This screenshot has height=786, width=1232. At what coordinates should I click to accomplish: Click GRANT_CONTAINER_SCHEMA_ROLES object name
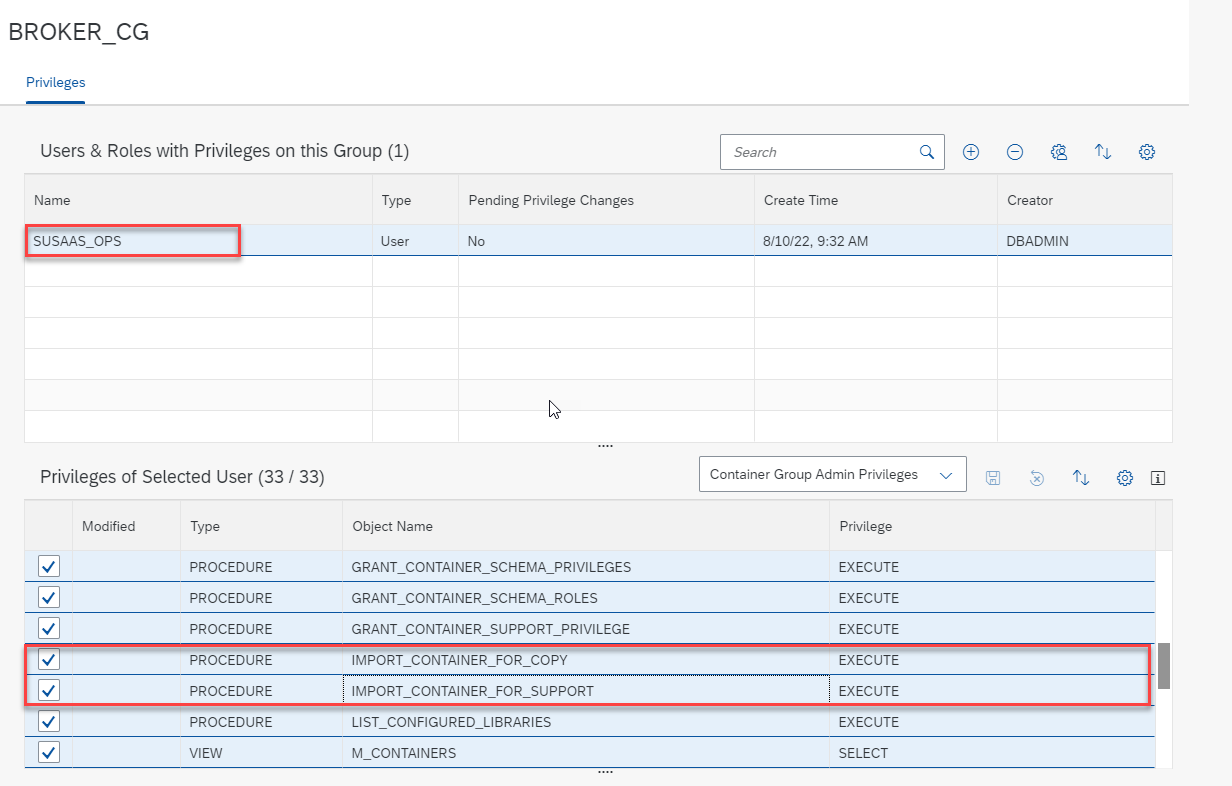point(474,598)
